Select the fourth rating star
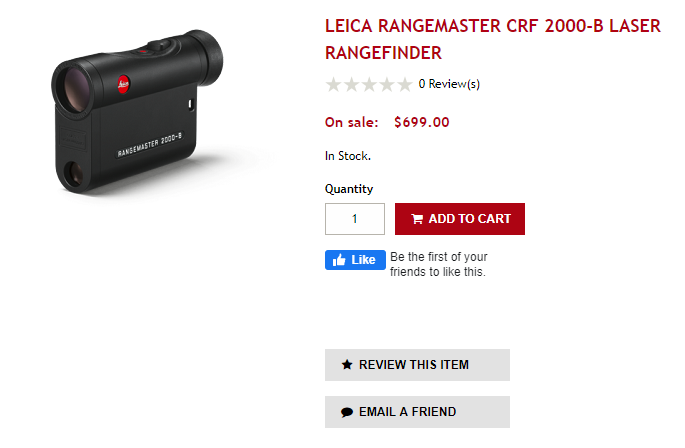This screenshot has height=448, width=685. pyautogui.click(x=387, y=84)
